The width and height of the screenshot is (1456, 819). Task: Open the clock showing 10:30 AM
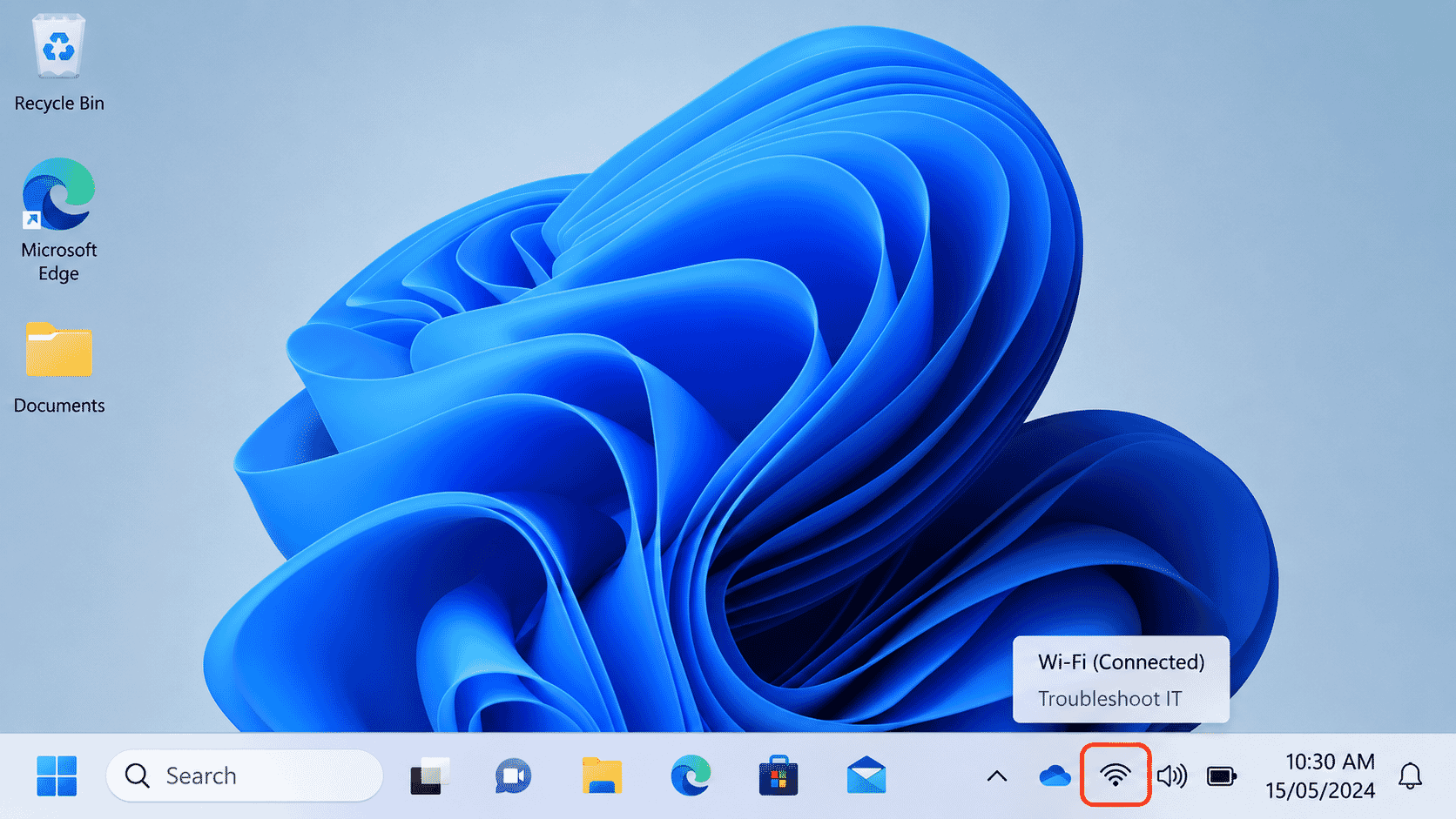point(1320,775)
